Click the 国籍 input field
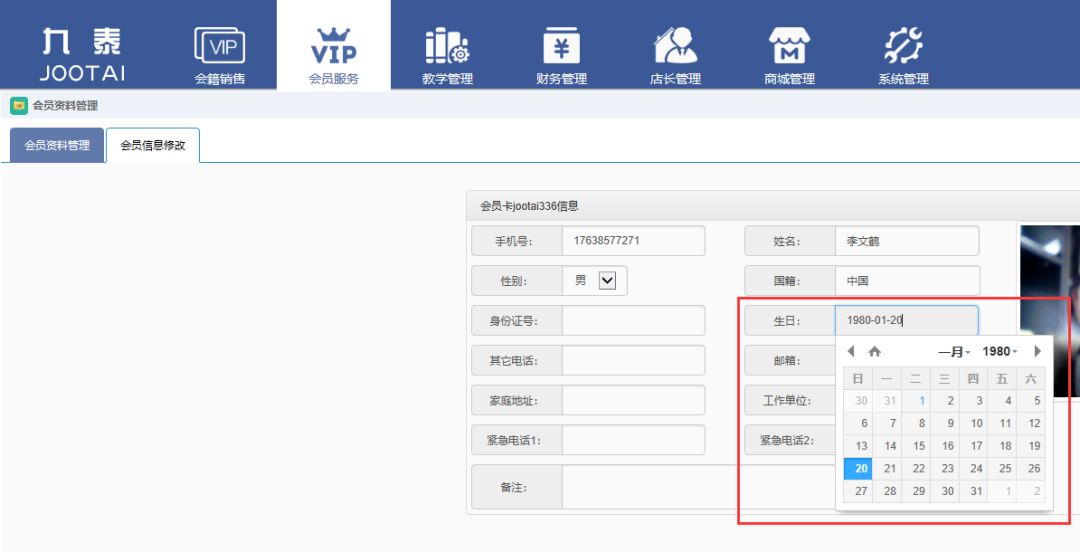 click(906, 280)
